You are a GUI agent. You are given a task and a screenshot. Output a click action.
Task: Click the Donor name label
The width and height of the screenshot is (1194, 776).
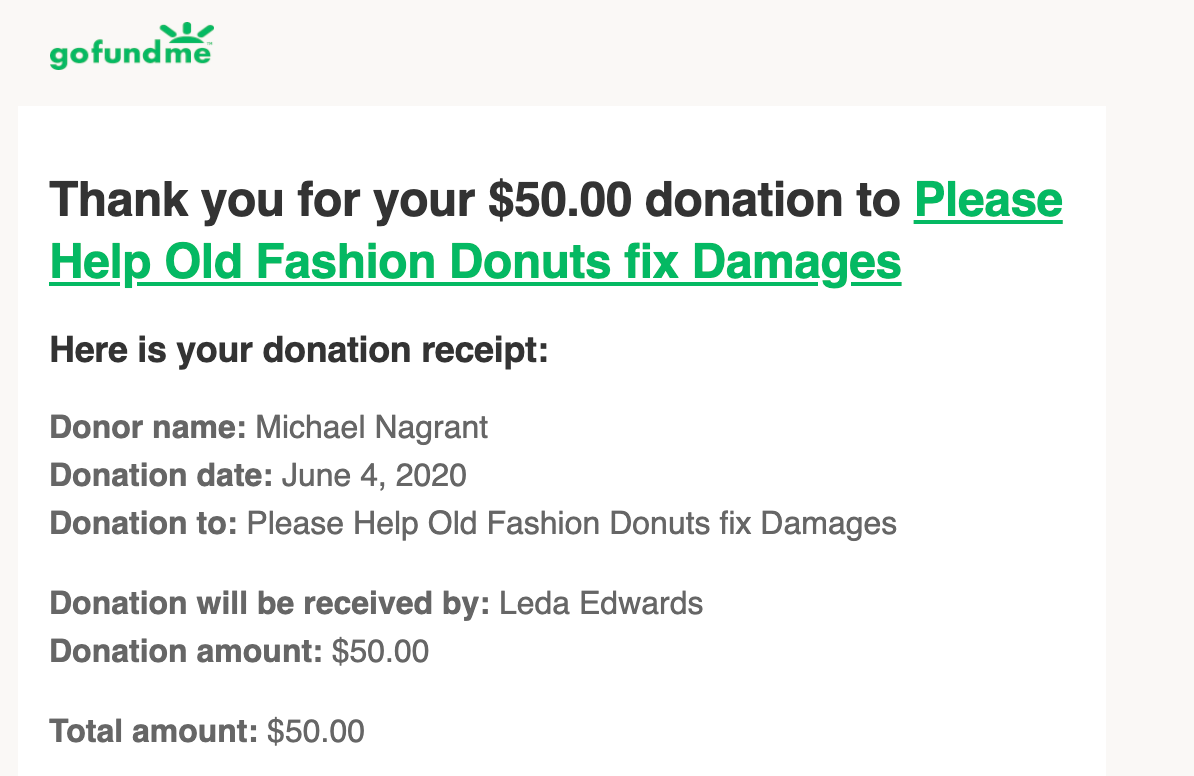(148, 427)
